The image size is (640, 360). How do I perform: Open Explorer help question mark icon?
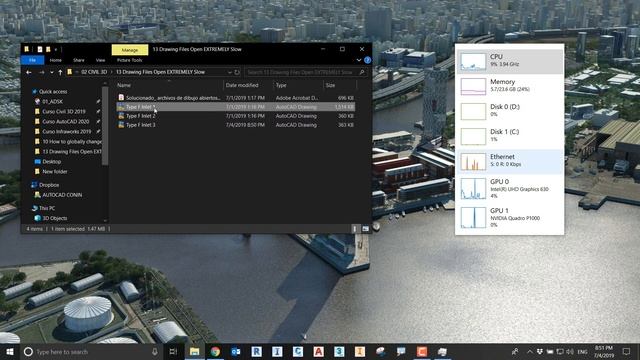click(367, 60)
